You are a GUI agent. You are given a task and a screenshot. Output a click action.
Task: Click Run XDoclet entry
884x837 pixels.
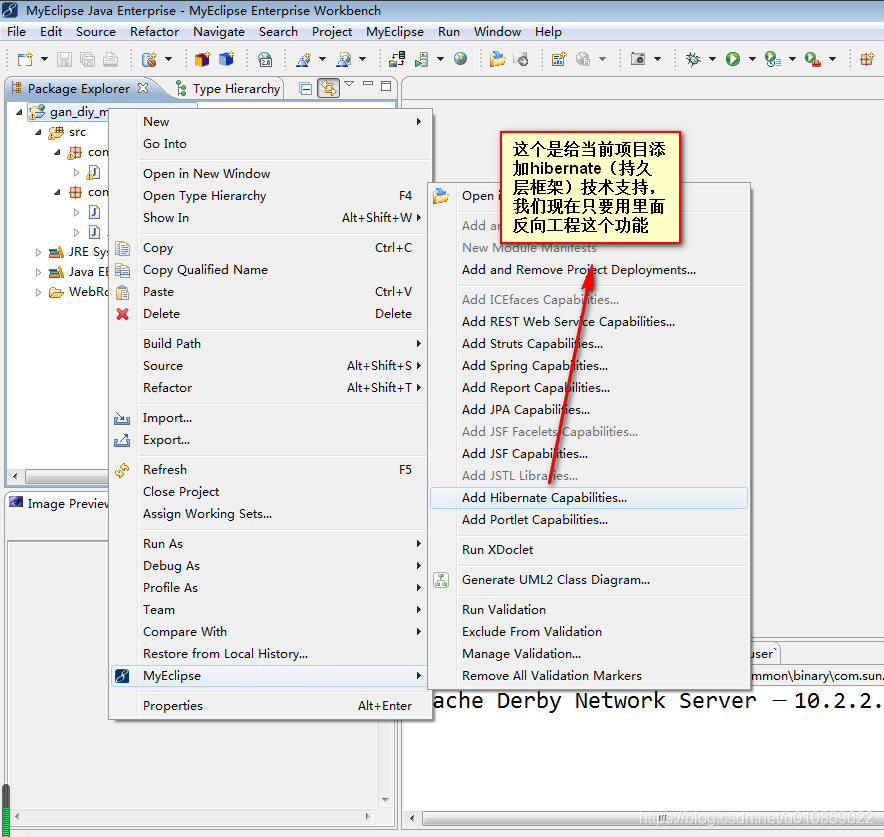pyautogui.click(x=589, y=550)
